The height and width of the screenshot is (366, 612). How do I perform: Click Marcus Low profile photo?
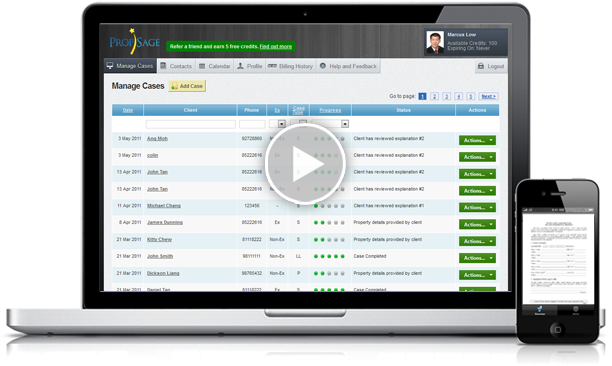point(435,42)
